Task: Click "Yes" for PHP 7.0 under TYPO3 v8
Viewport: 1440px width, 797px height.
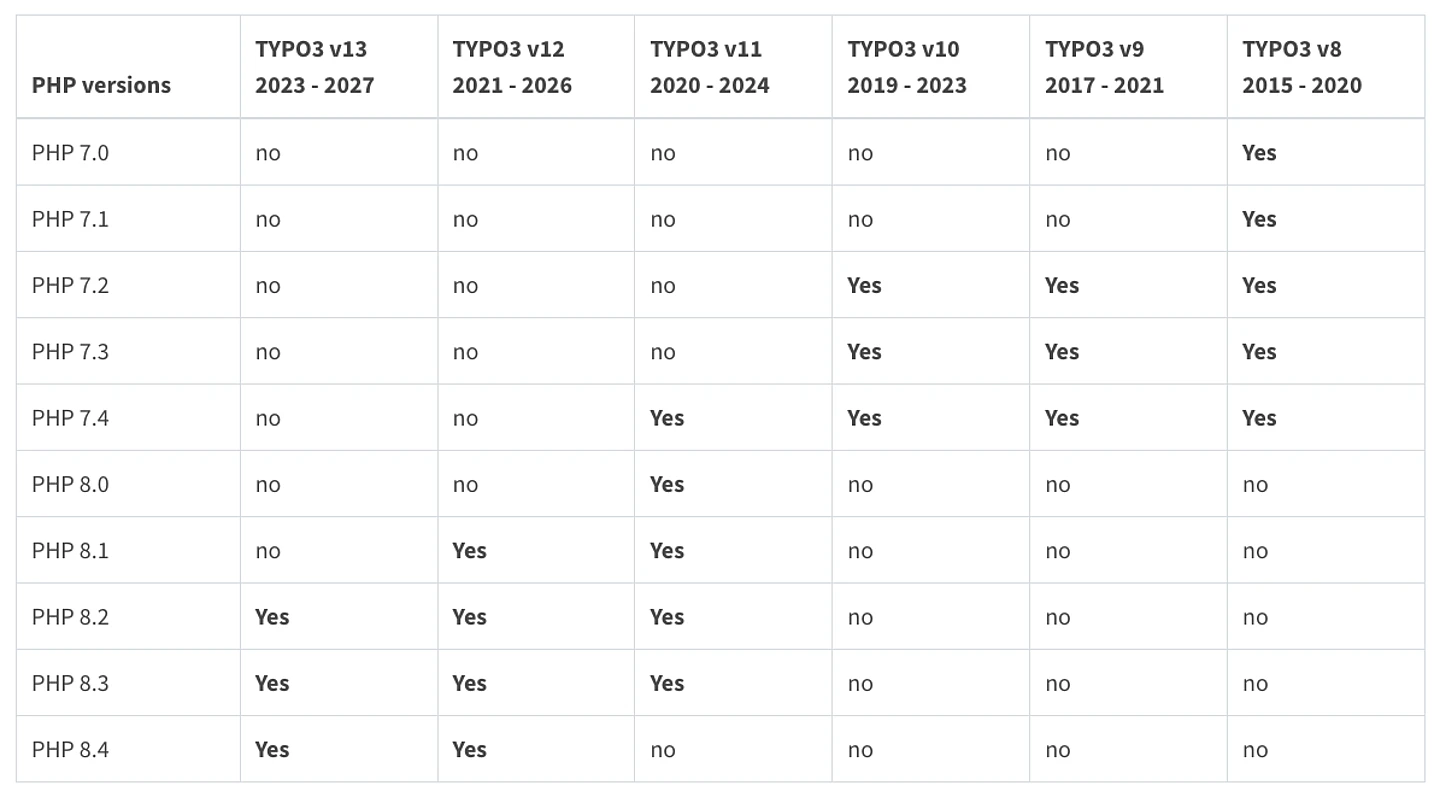Action: [1259, 153]
